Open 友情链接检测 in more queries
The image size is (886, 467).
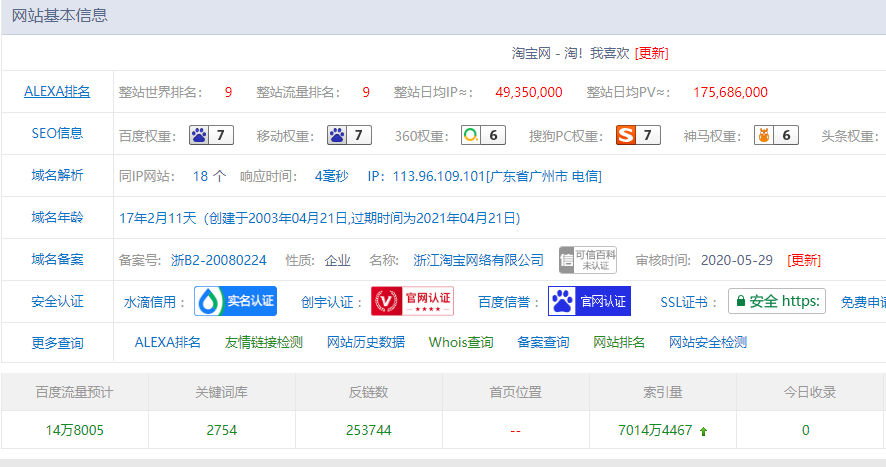tap(264, 342)
